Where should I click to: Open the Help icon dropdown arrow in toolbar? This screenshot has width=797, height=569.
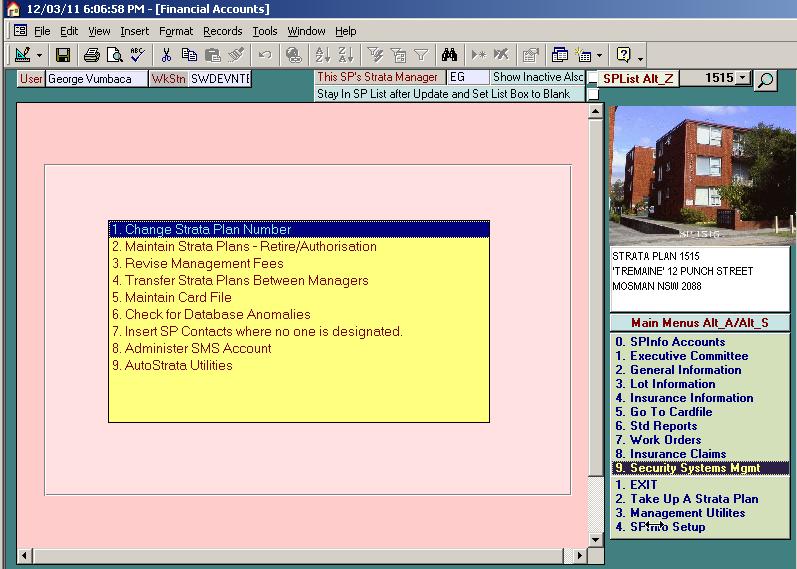(x=640, y=56)
